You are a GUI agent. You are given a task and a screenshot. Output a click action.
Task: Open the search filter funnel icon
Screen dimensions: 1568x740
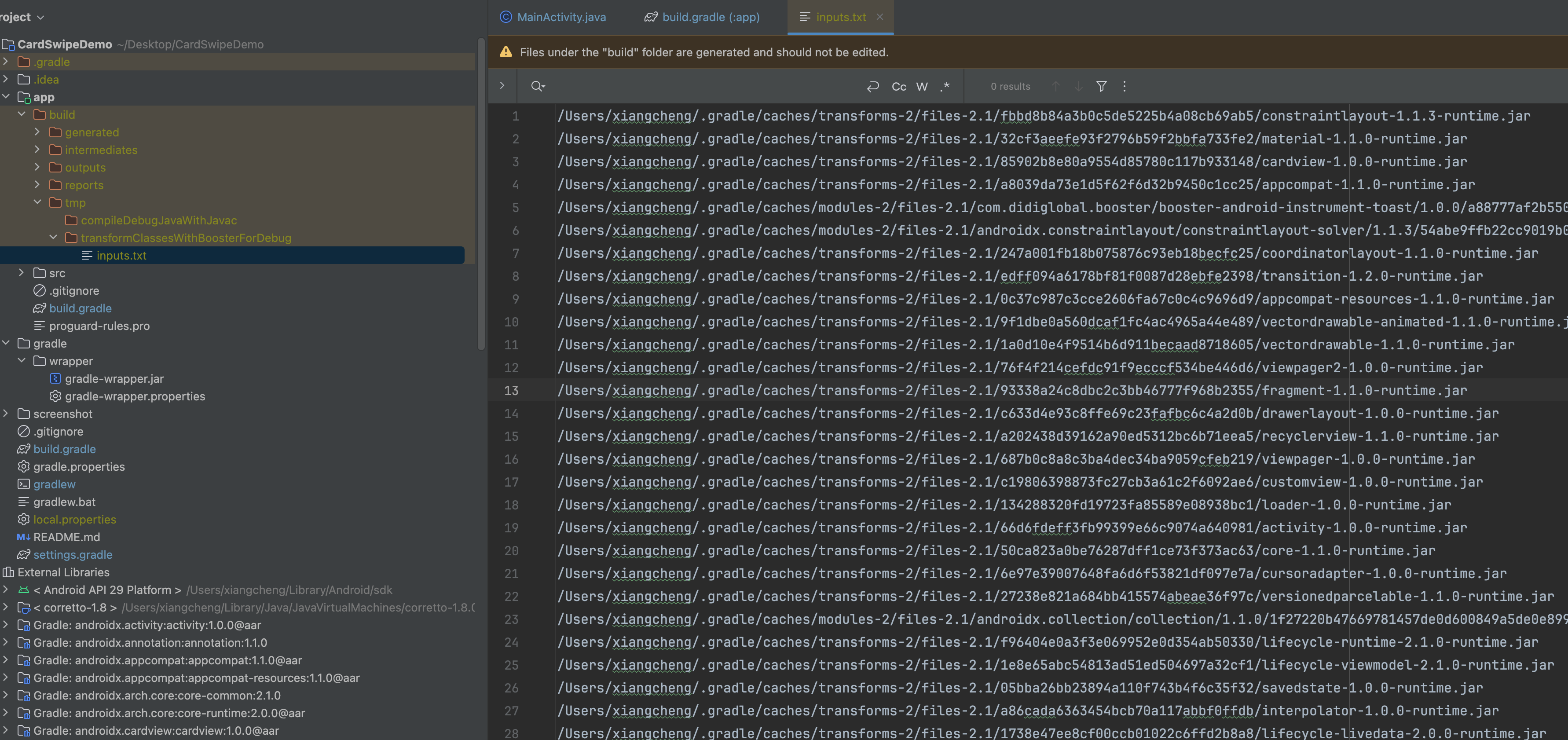tap(1101, 86)
